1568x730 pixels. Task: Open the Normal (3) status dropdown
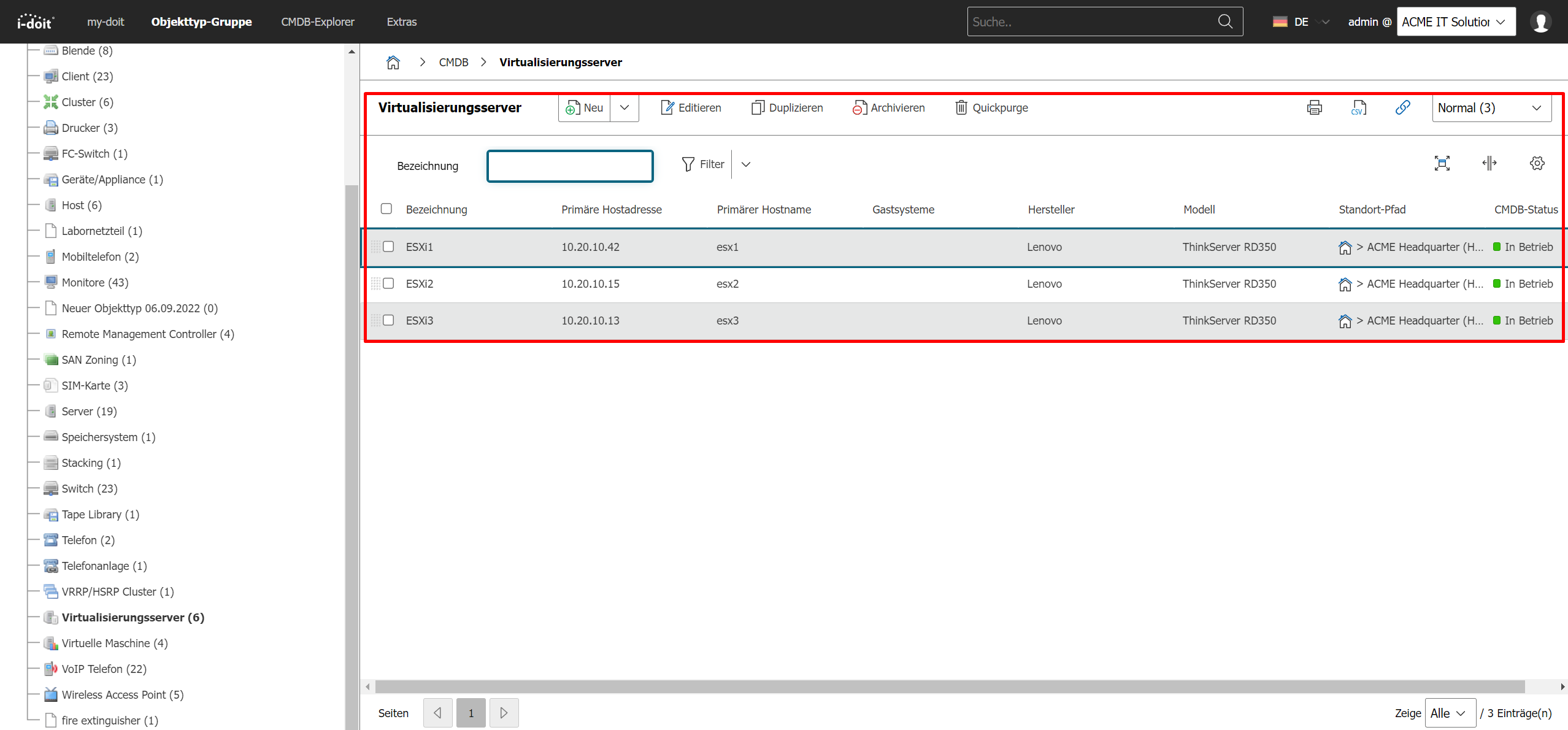[1491, 108]
